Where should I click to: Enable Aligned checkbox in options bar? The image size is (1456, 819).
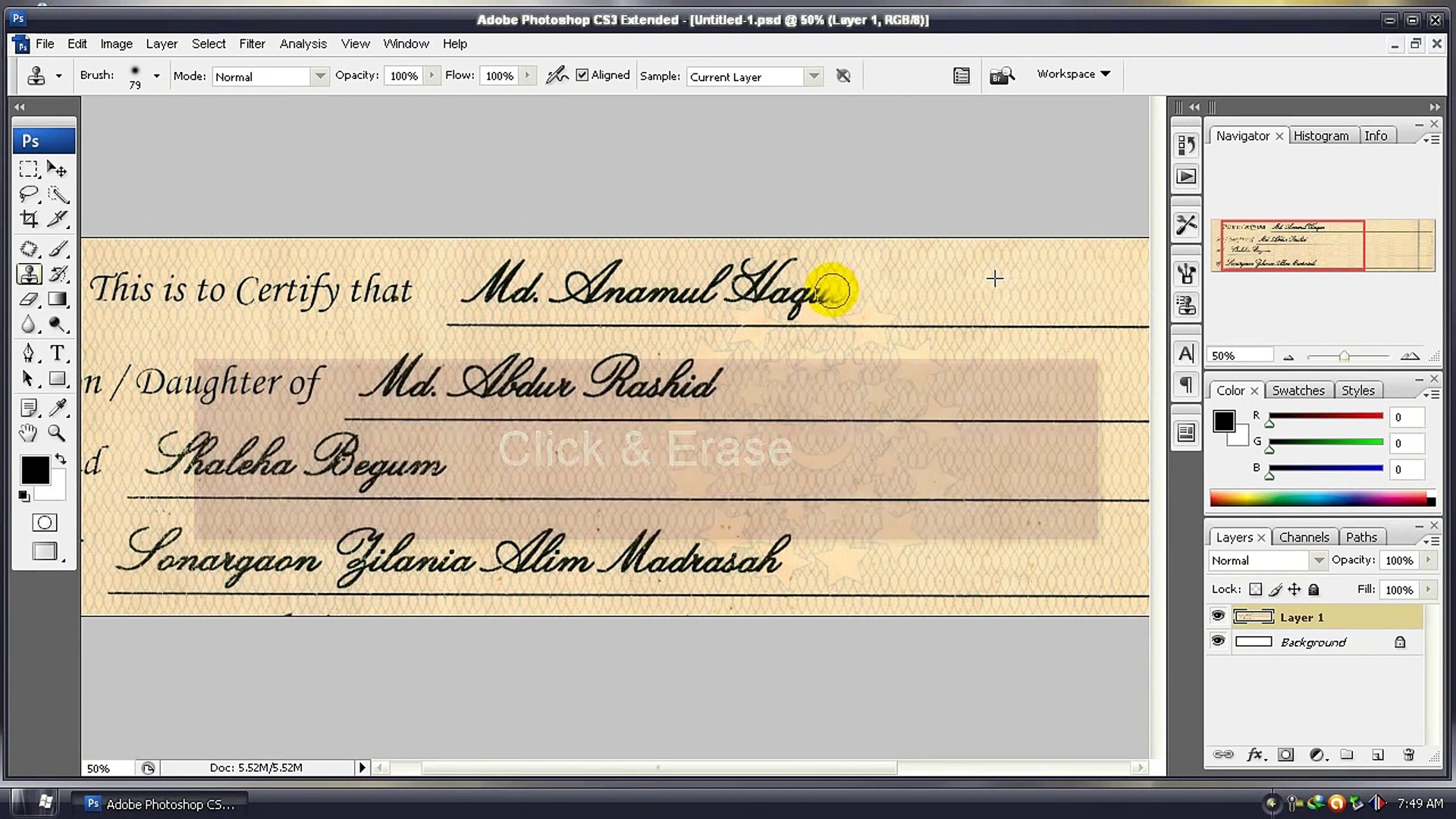(x=582, y=75)
